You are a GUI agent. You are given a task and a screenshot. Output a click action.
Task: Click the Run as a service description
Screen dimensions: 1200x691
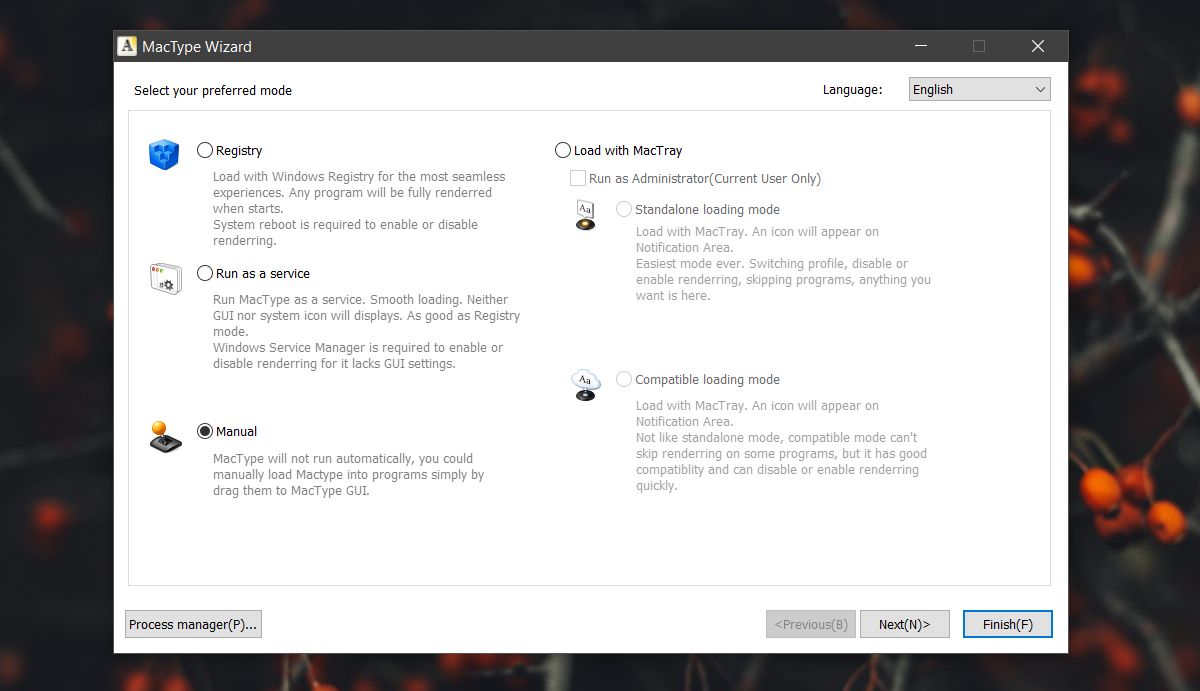366,331
